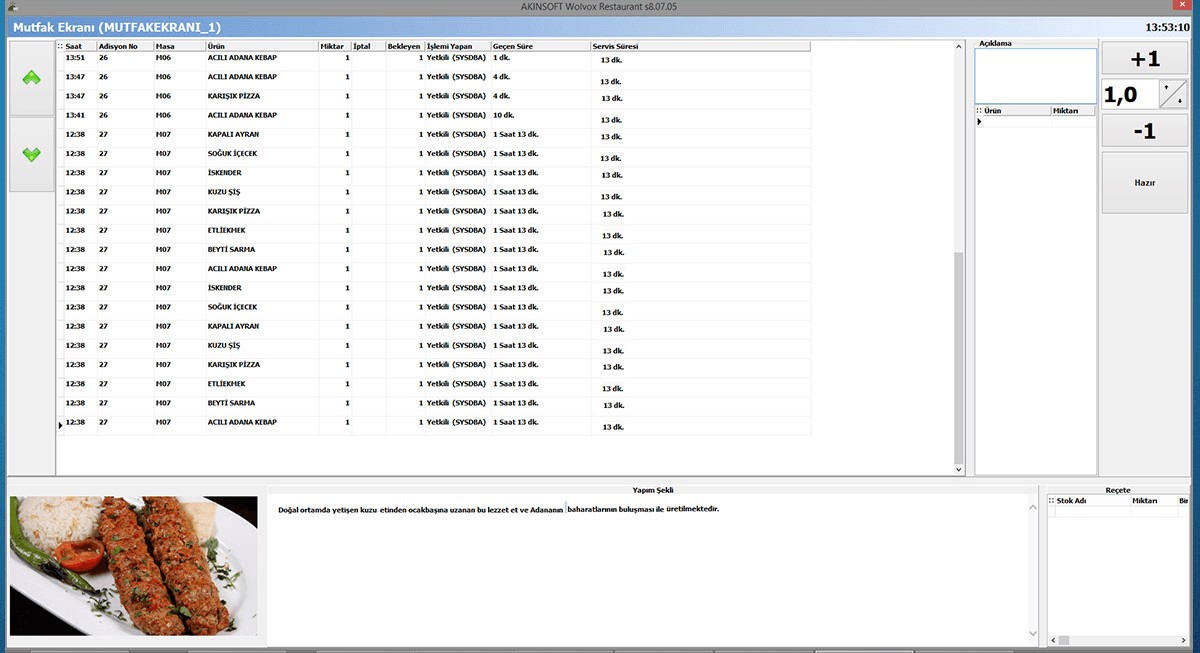Image resolution: width=1200 pixels, height=653 pixels.
Task: Click the order grid column chooser icon
Action: tap(60, 46)
